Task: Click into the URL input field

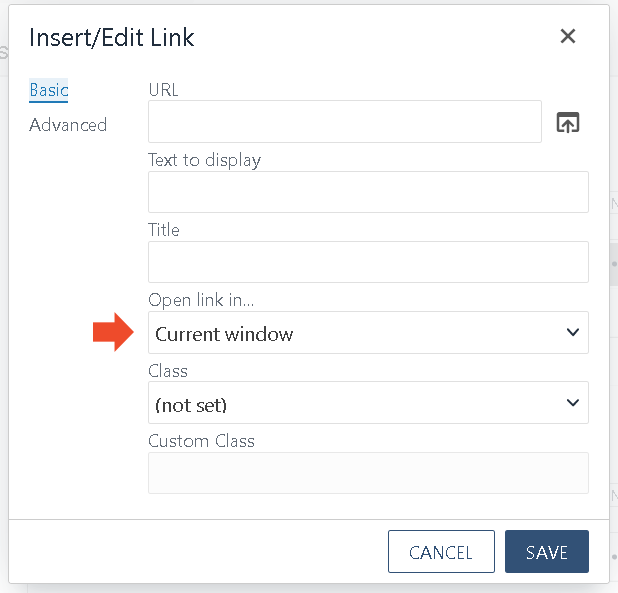Action: (x=345, y=121)
